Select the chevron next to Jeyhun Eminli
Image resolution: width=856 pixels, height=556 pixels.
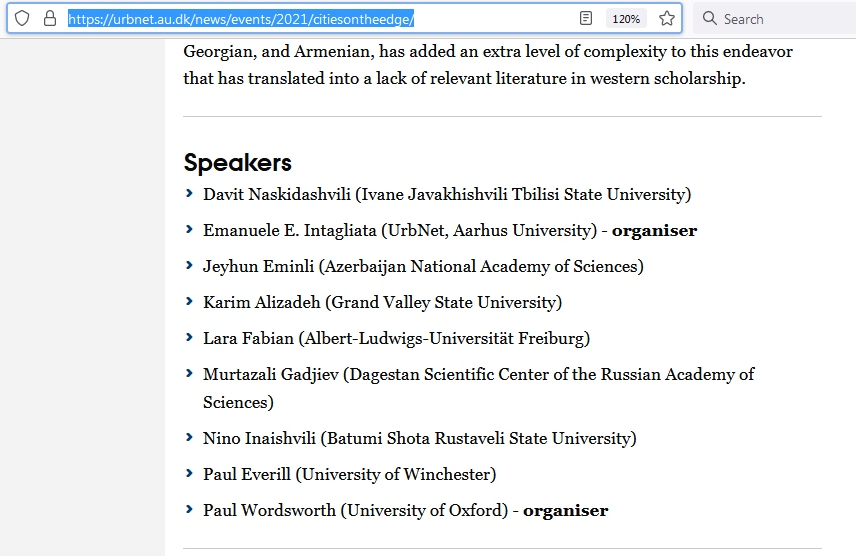point(190,266)
